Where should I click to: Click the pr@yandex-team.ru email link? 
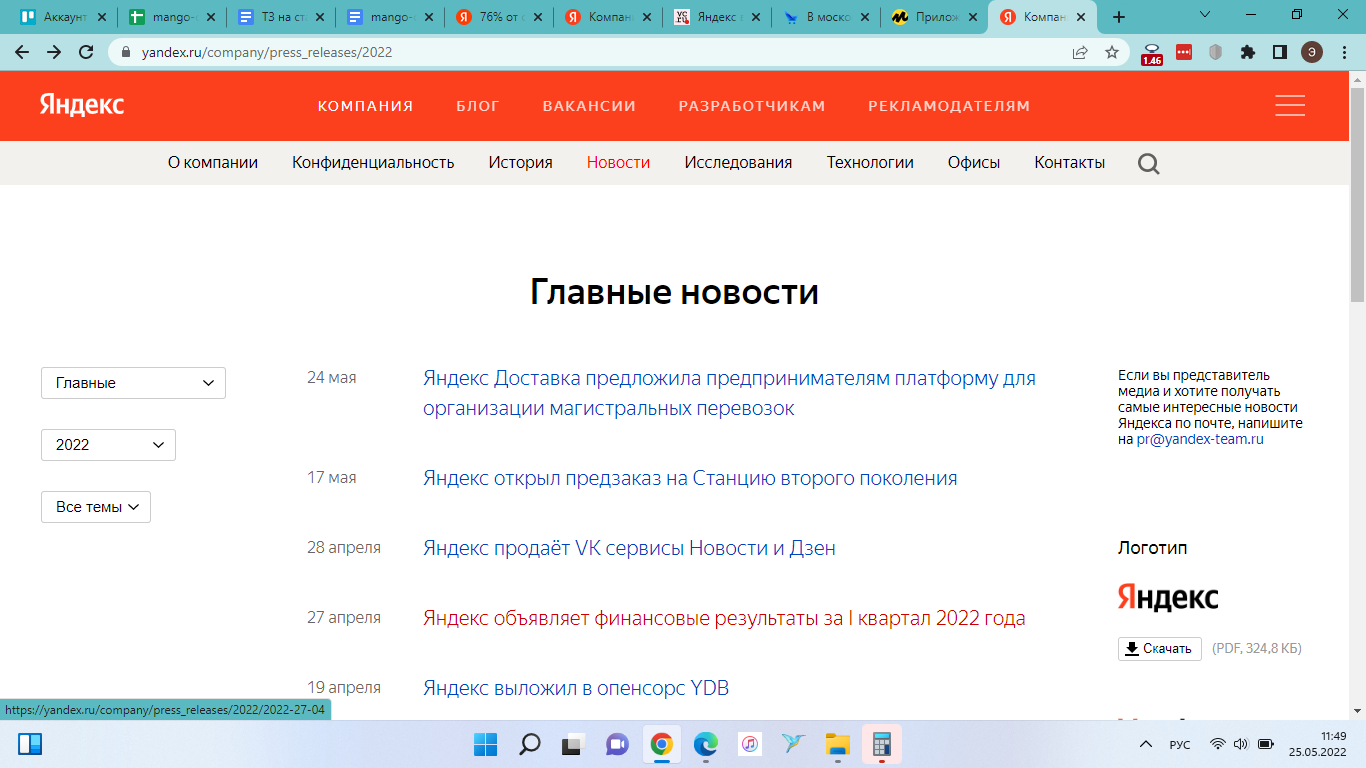(x=1200, y=439)
